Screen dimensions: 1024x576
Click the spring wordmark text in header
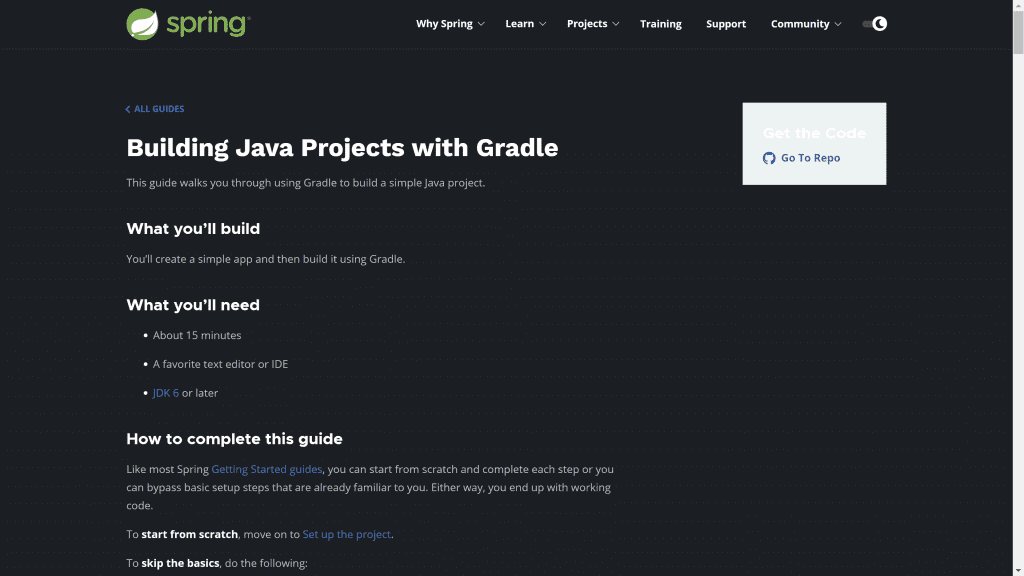click(207, 24)
